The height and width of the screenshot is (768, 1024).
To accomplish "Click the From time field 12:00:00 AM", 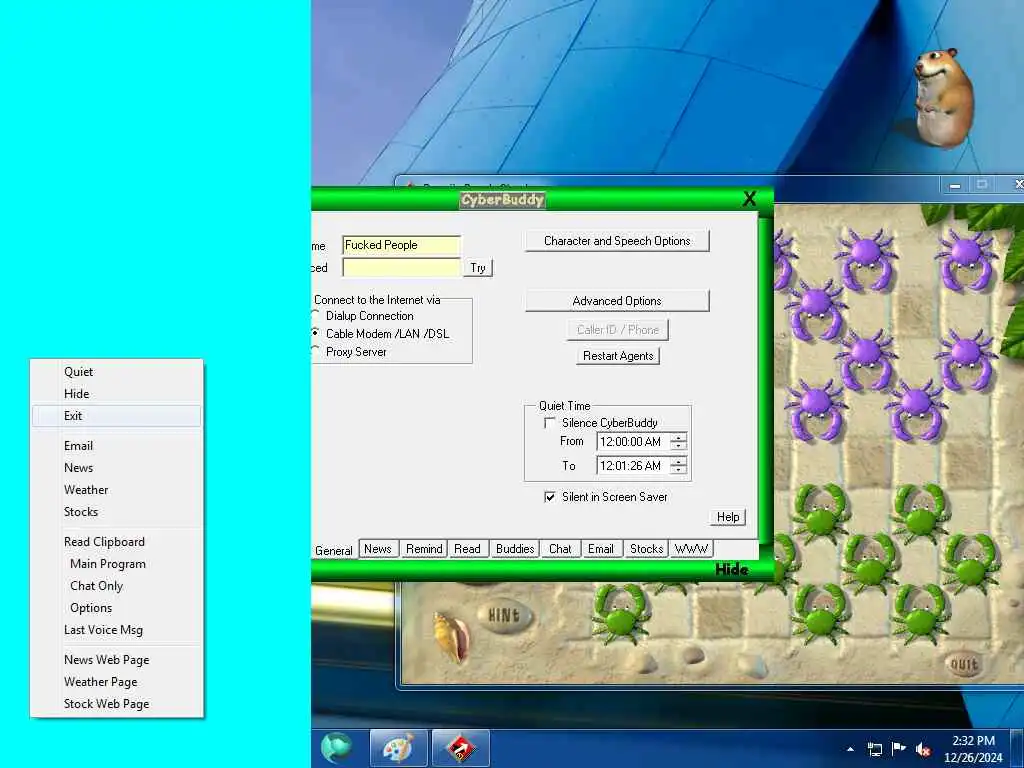I will (632, 442).
